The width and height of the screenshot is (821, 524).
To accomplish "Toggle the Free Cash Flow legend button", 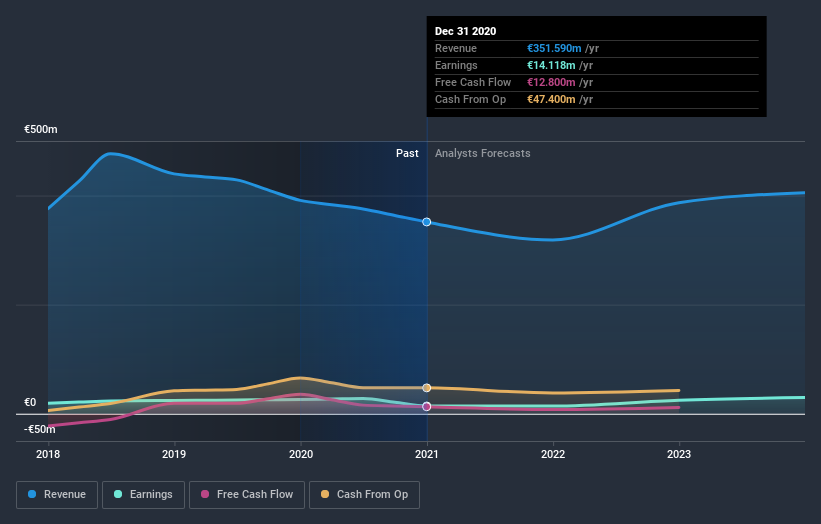I will click(247, 495).
